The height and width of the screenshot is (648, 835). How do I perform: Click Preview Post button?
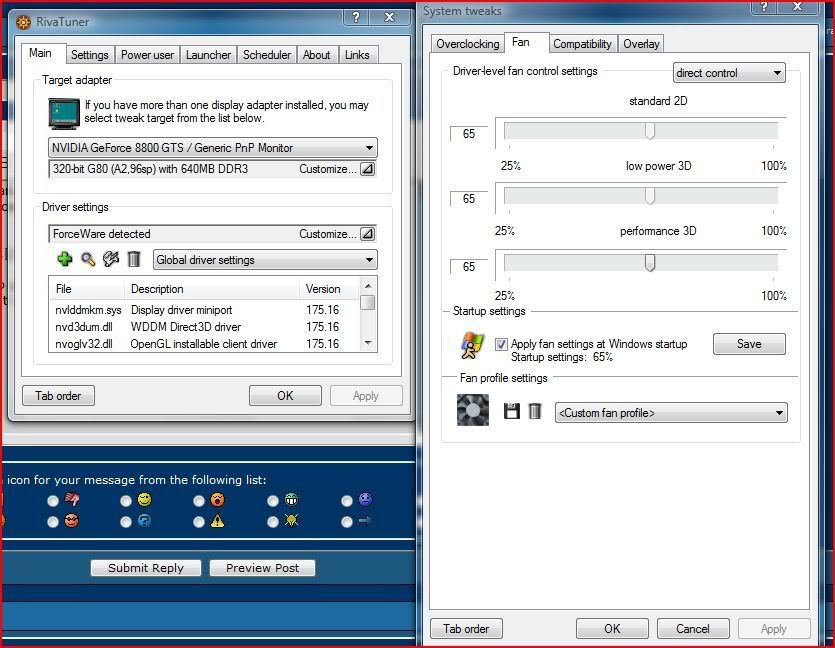(x=262, y=568)
